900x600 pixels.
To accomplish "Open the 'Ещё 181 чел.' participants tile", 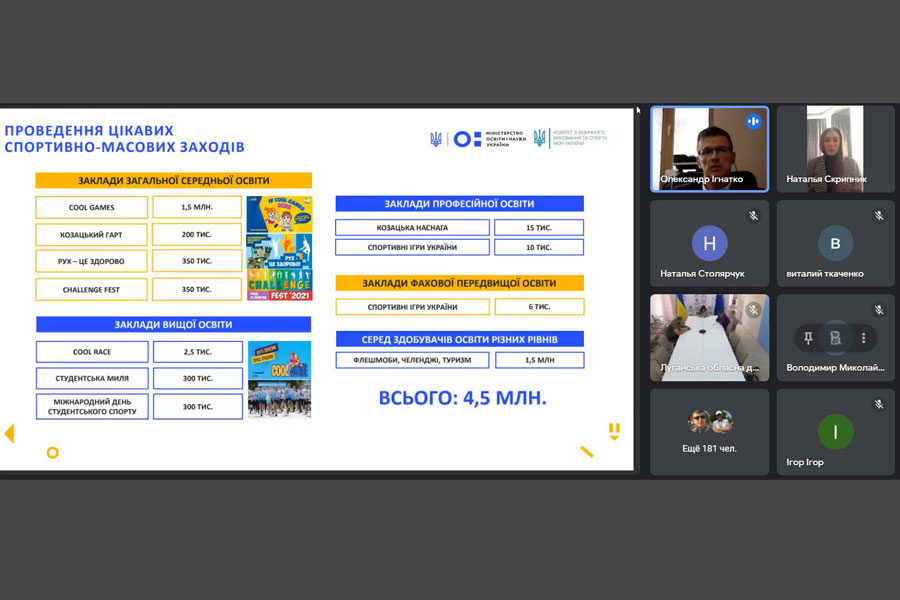I will tap(709, 432).
